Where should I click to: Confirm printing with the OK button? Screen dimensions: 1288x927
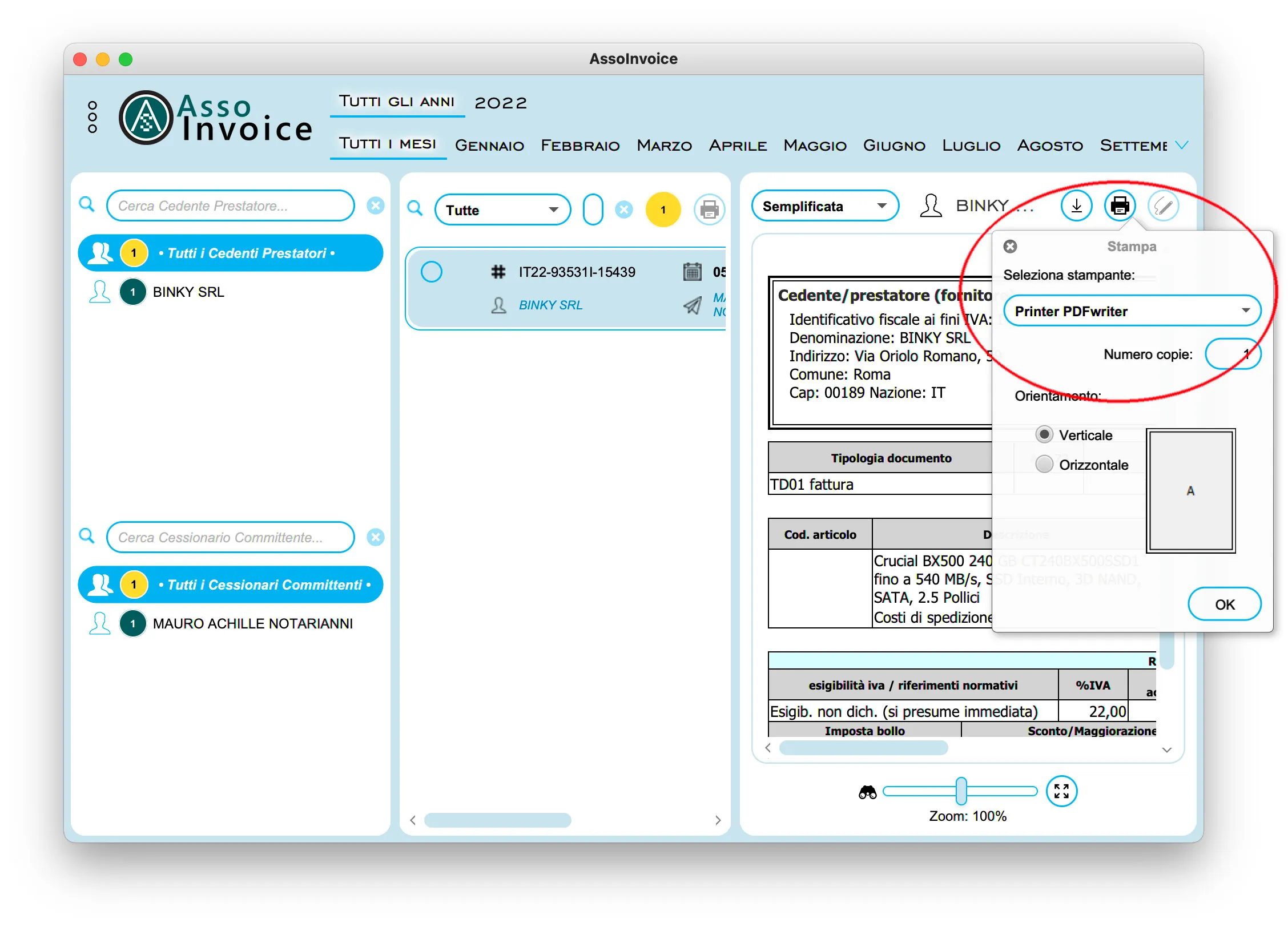[1224, 604]
